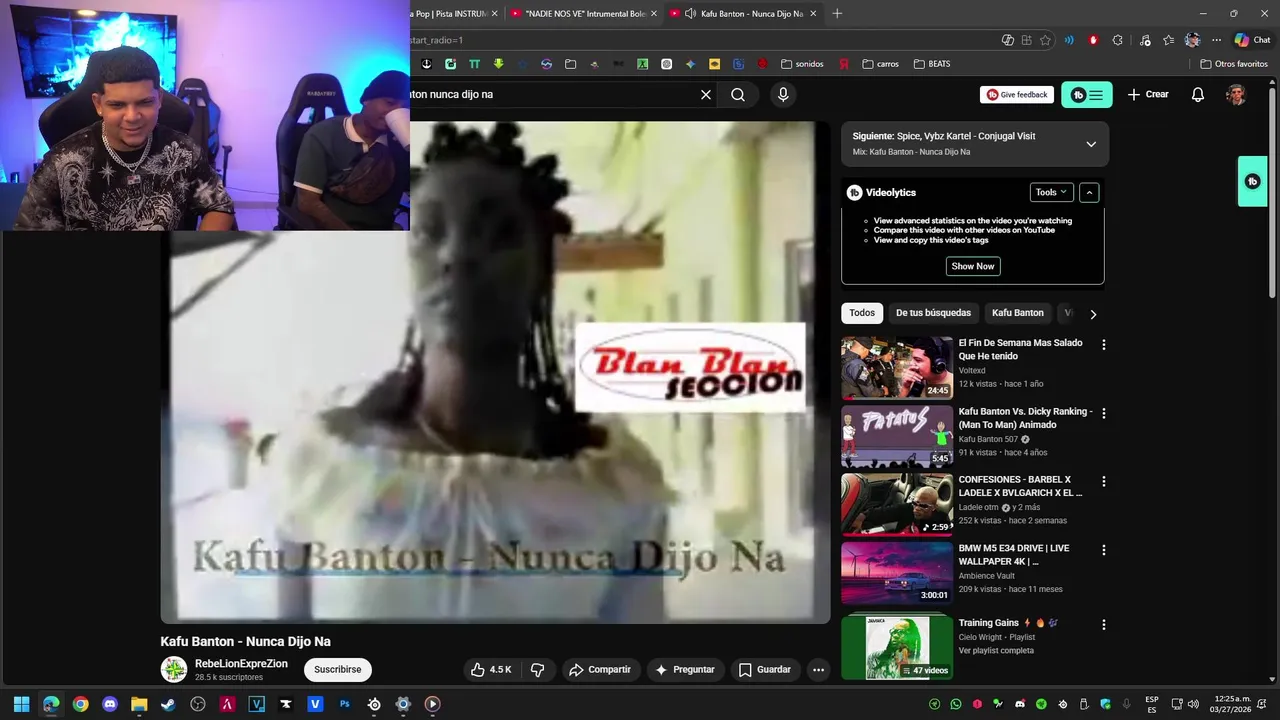Screen dimensions: 1280x720
Task: Open El Fin De Semana Mas Salado thumbnail
Action: pyautogui.click(x=897, y=367)
